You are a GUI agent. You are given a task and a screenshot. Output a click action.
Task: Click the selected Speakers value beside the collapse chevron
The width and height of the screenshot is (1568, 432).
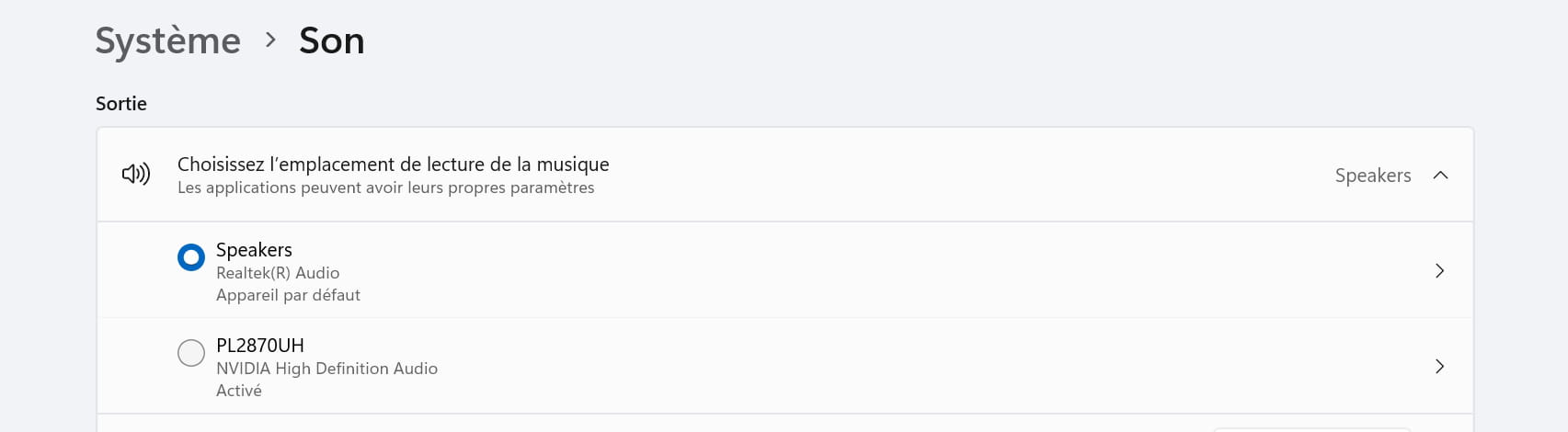pos(1372,175)
